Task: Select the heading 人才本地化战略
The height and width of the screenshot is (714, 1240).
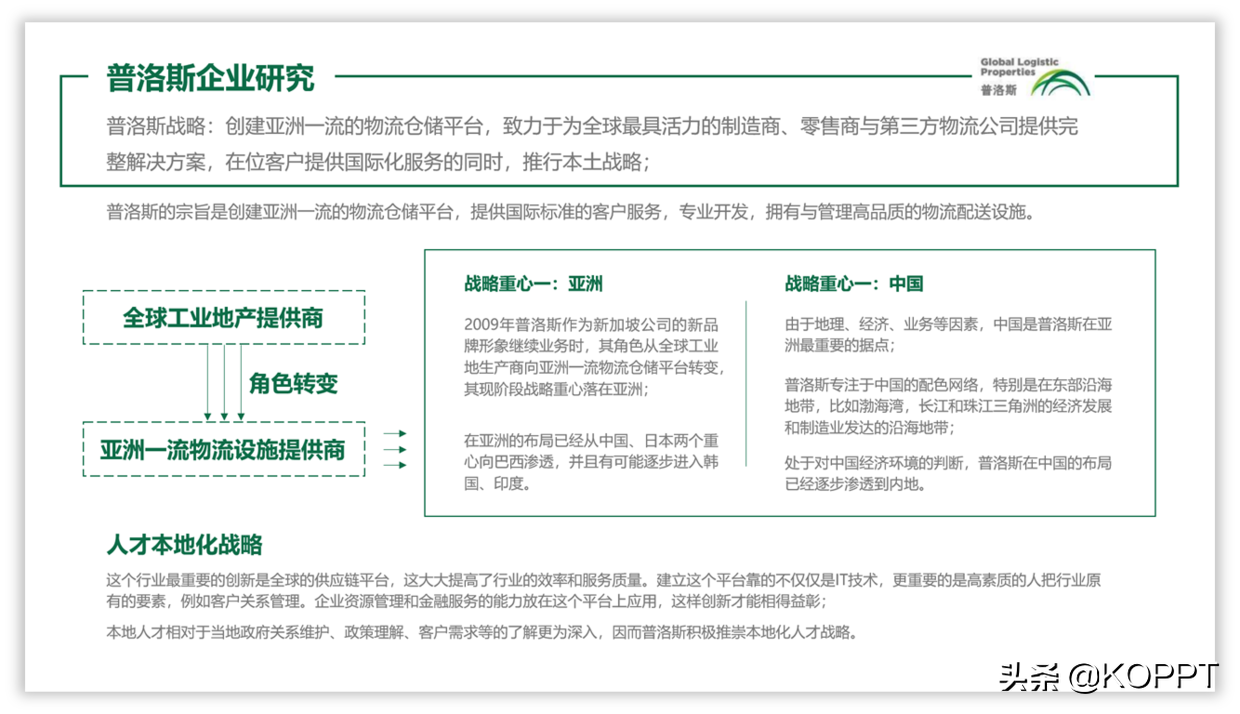Action: point(185,545)
